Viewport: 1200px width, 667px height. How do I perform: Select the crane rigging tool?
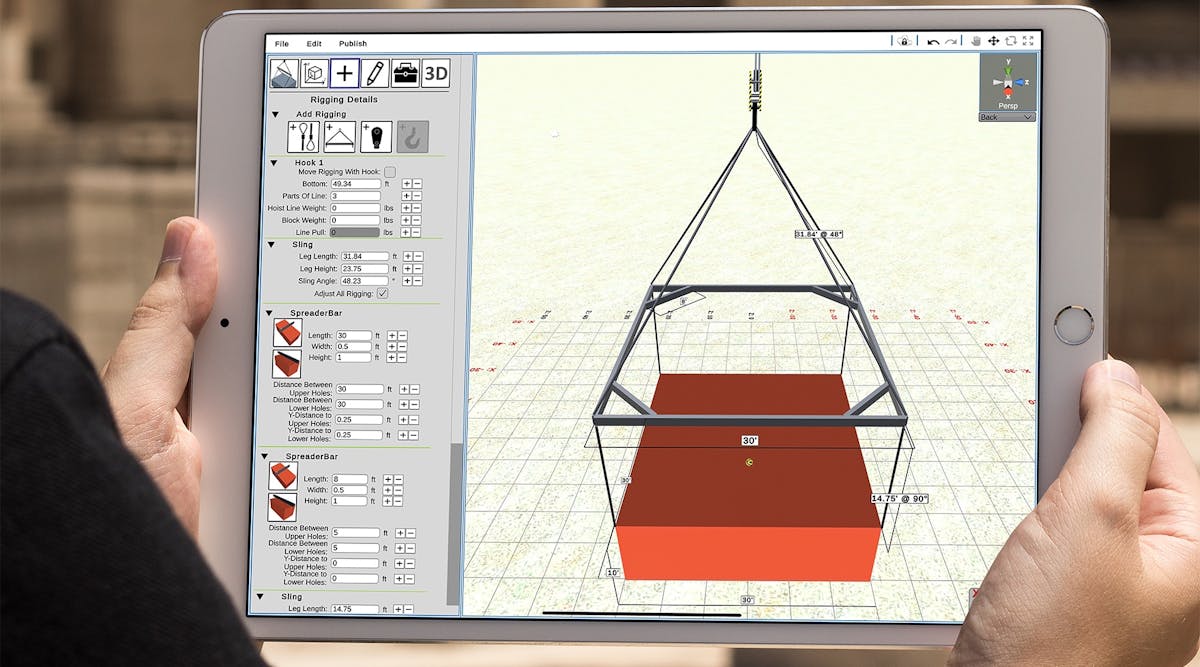[x=282, y=73]
